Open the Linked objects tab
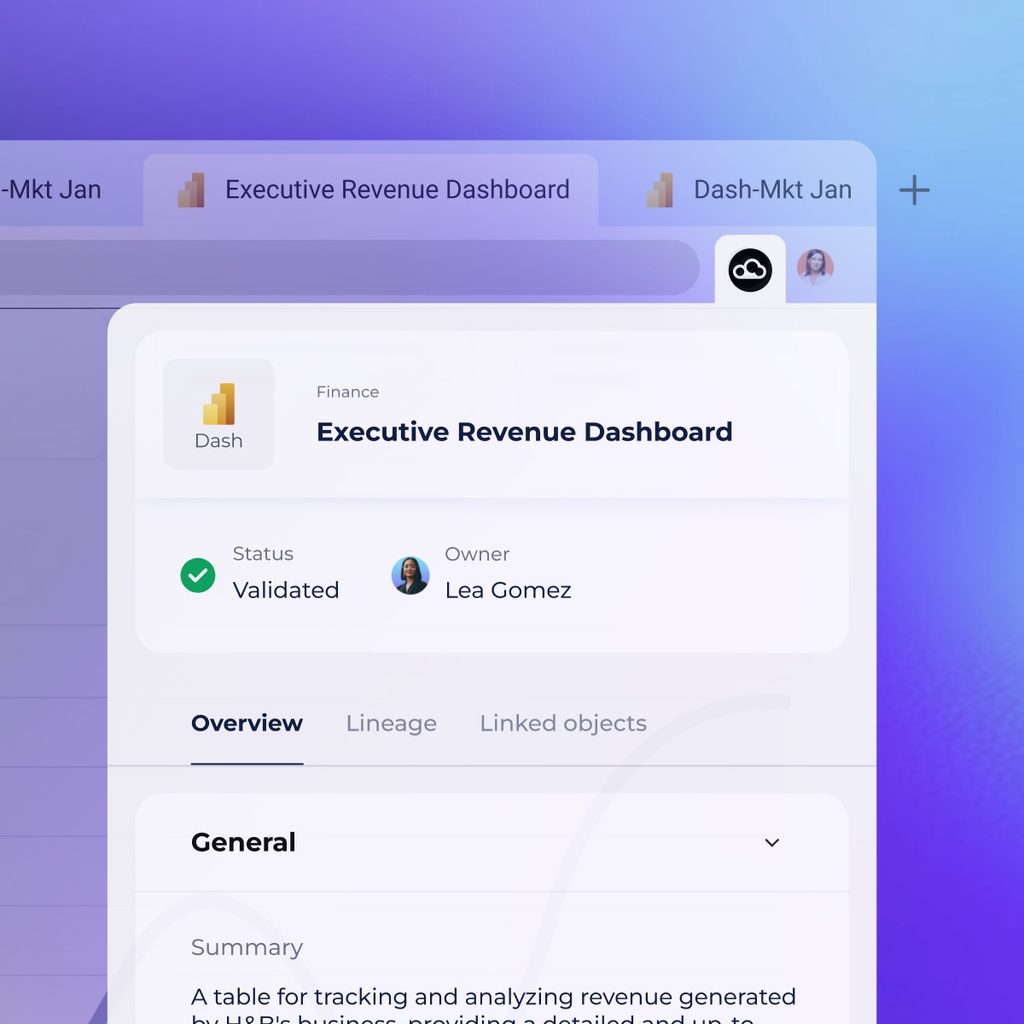Image resolution: width=1024 pixels, height=1024 pixels. click(563, 724)
